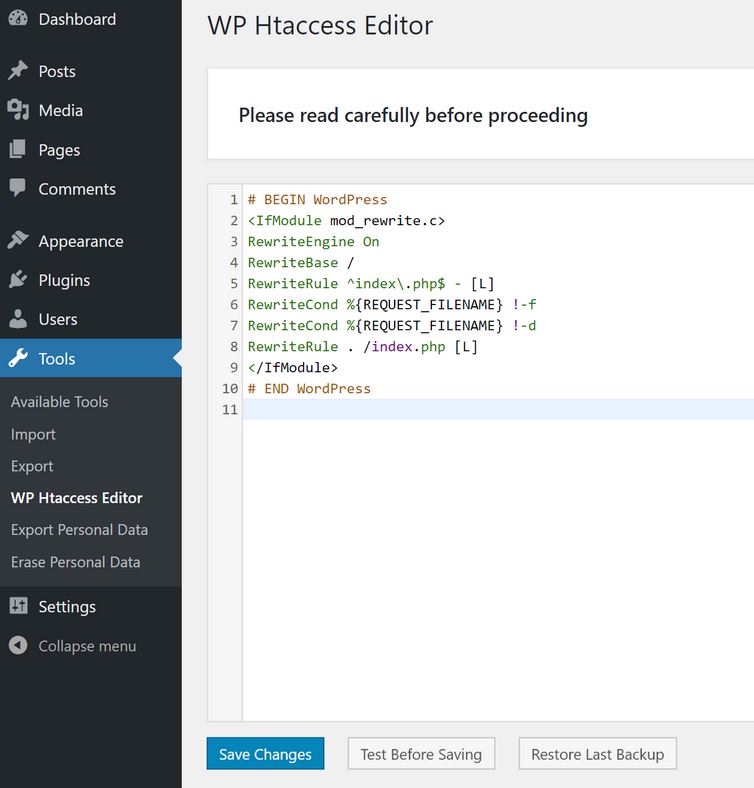Click the Settings sliders icon

pyautogui.click(x=18, y=606)
